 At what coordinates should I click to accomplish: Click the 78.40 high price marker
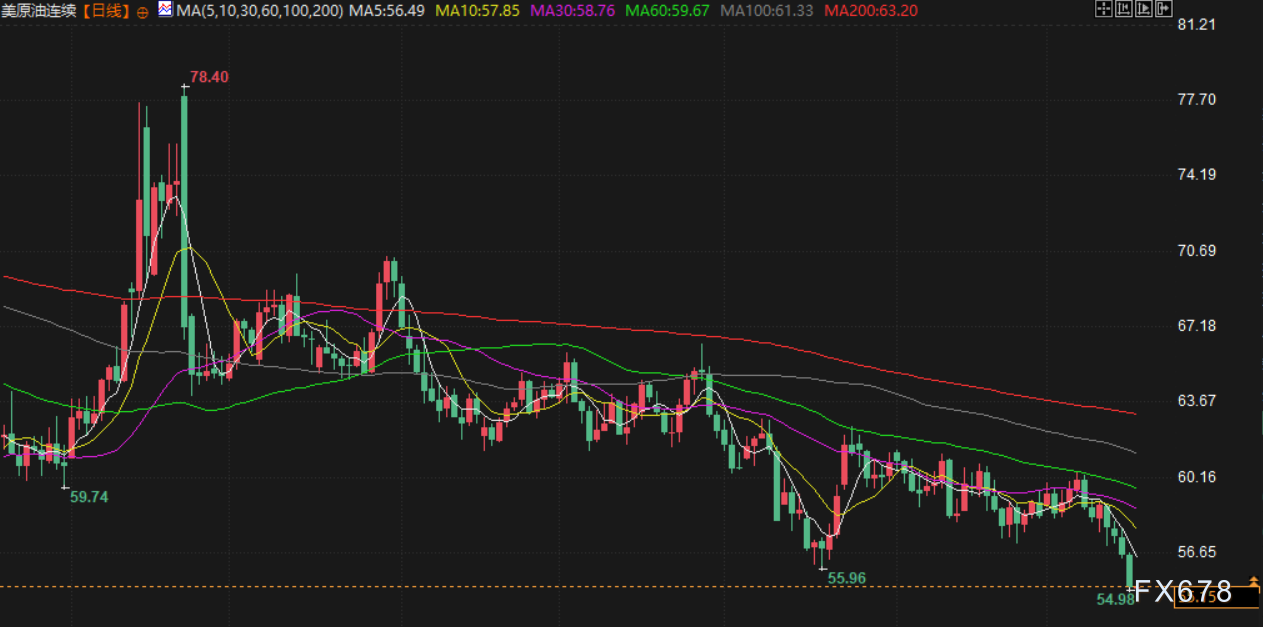point(209,77)
